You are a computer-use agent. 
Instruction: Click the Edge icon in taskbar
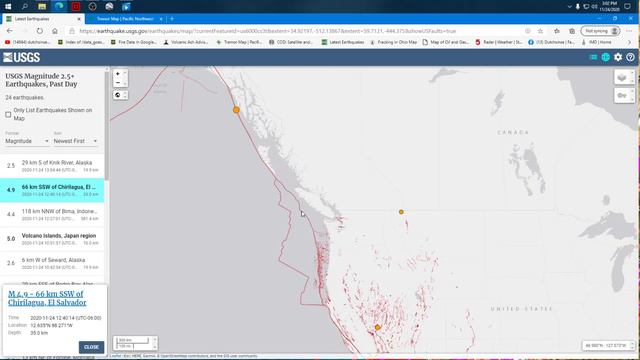click(x=59, y=7)
